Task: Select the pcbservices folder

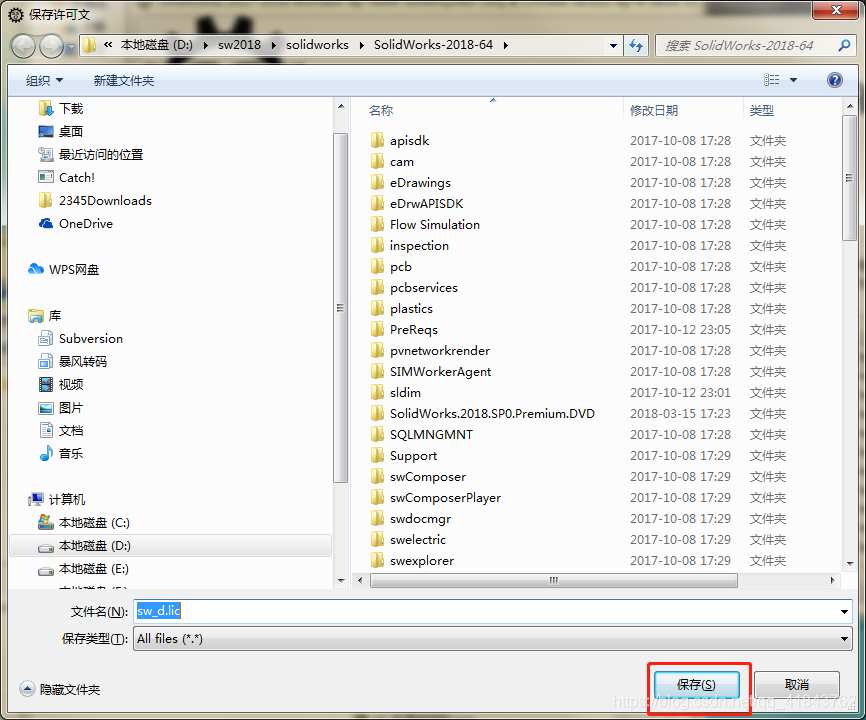Action: pos(414,288)
